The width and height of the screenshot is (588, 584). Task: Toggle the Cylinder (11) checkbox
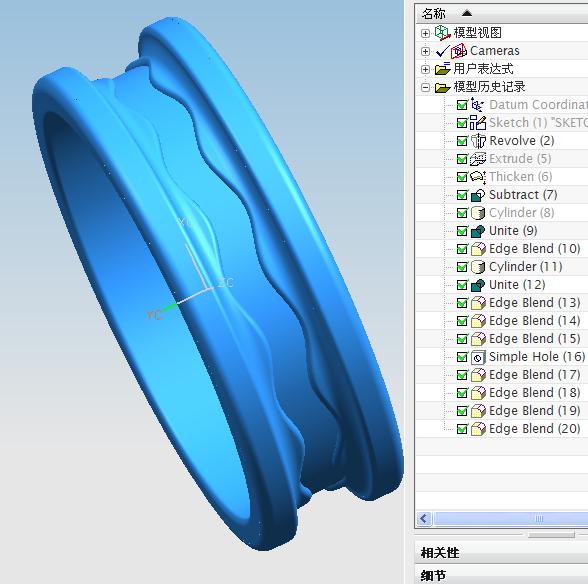[462, 267]
